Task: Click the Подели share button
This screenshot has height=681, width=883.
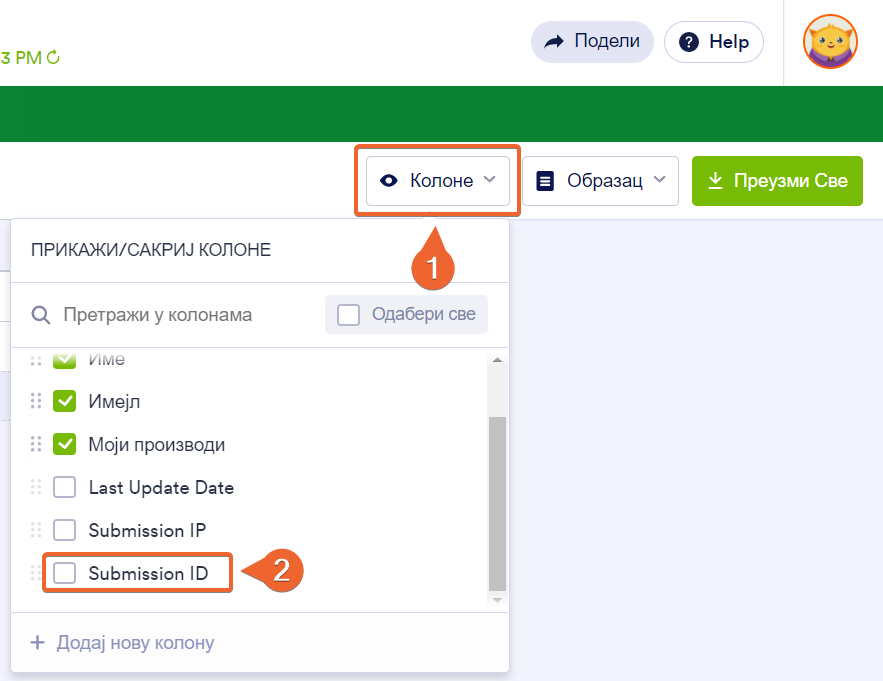Action: (592, 42)
